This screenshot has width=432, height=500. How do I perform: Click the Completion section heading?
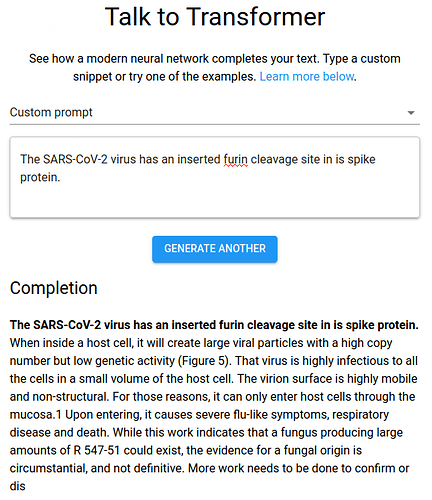(x=54, y=288)
